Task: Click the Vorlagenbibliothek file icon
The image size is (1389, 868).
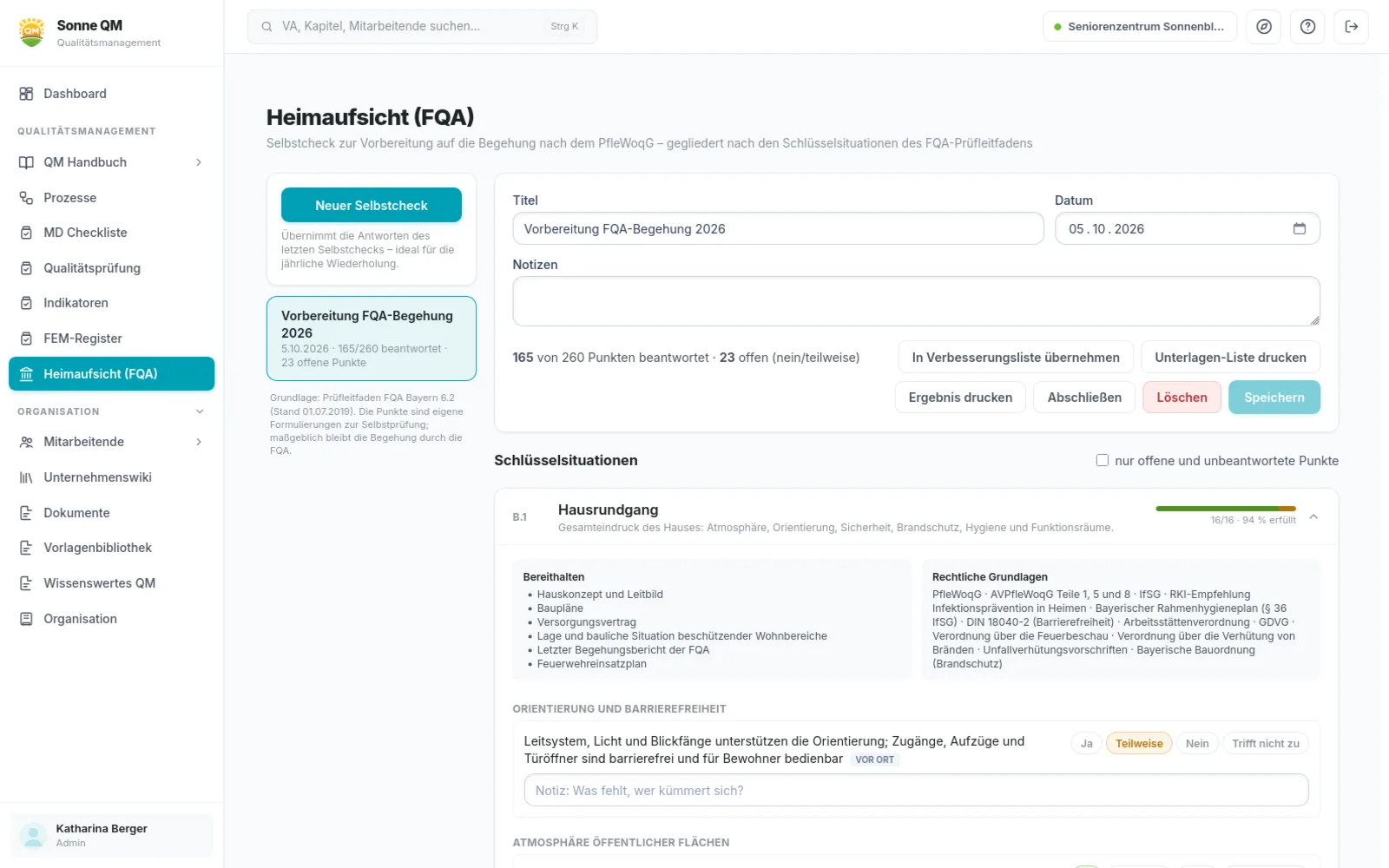Action: point(26,548)
